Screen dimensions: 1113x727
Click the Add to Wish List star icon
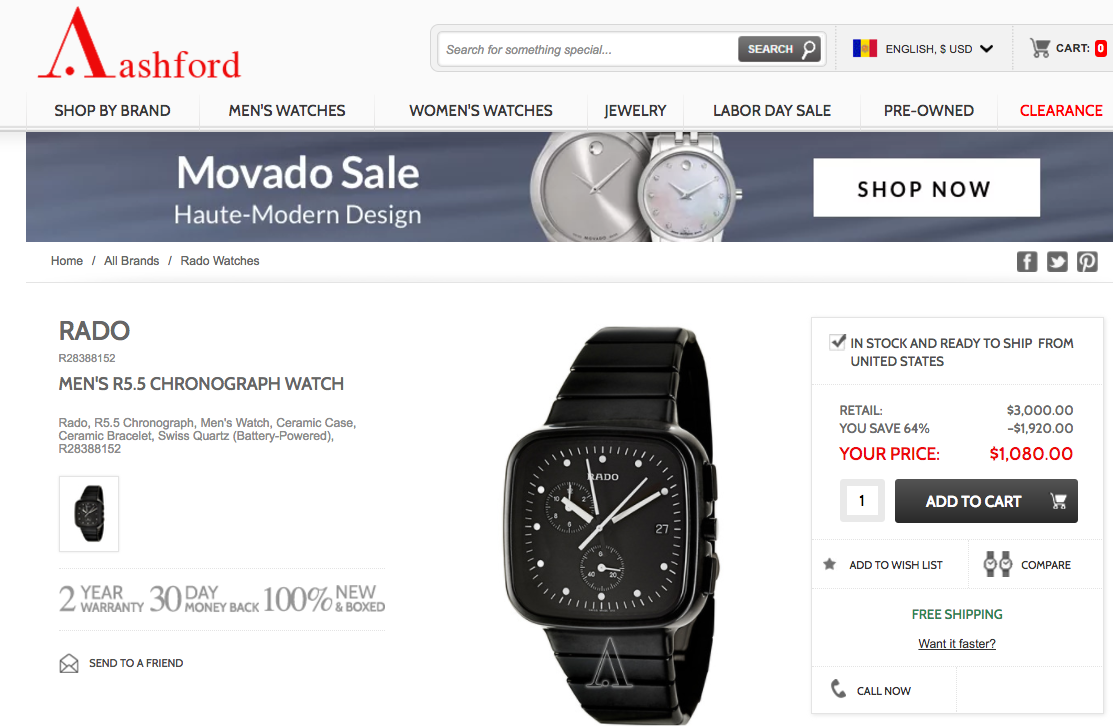pyautogui.click(x=829, y=564)
